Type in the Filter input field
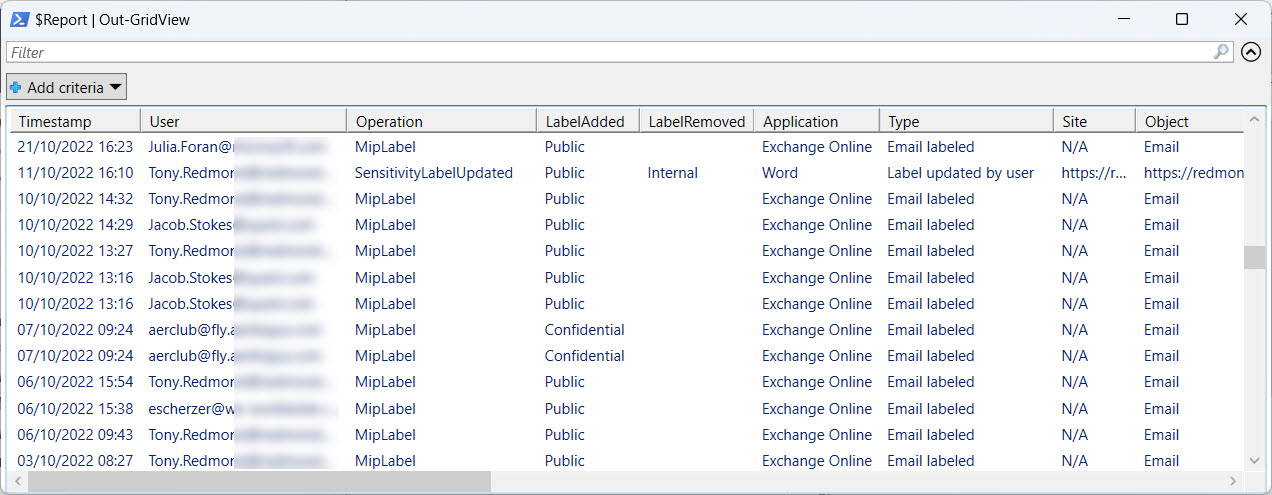 click(x=600, y=52)
